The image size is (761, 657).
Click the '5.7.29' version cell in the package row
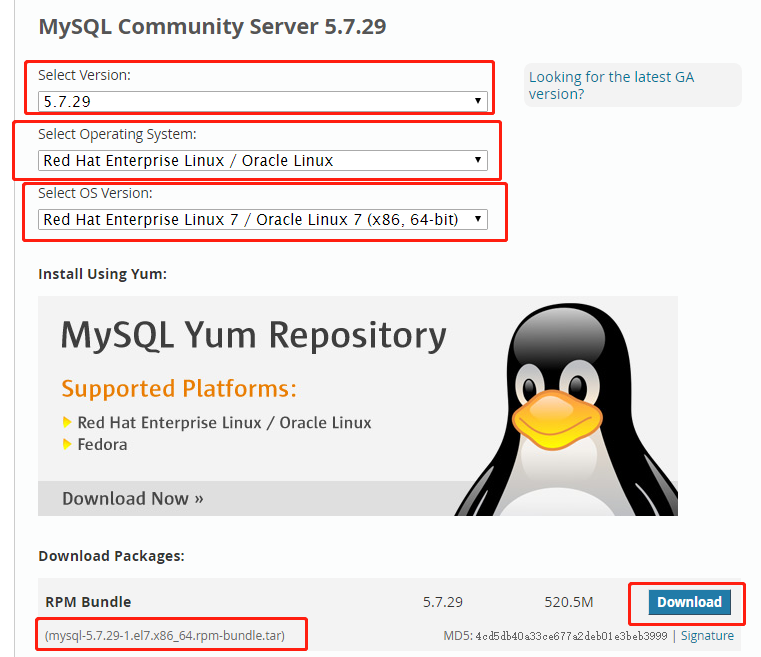tap(443, 602)
